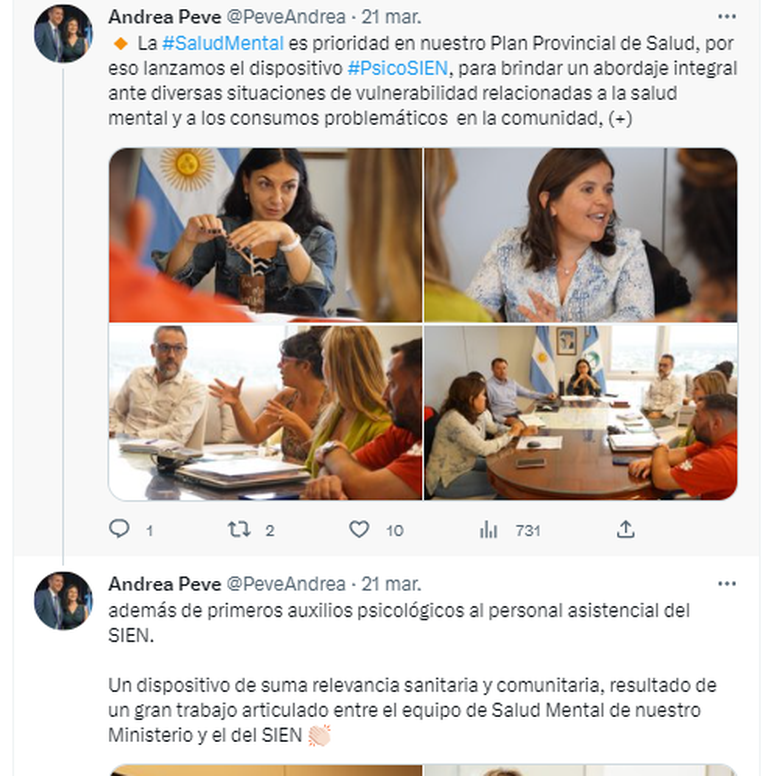Open second tweet text about SIEN
The width and height of the screenshot is (770, 776).
[x=412, y=673]
